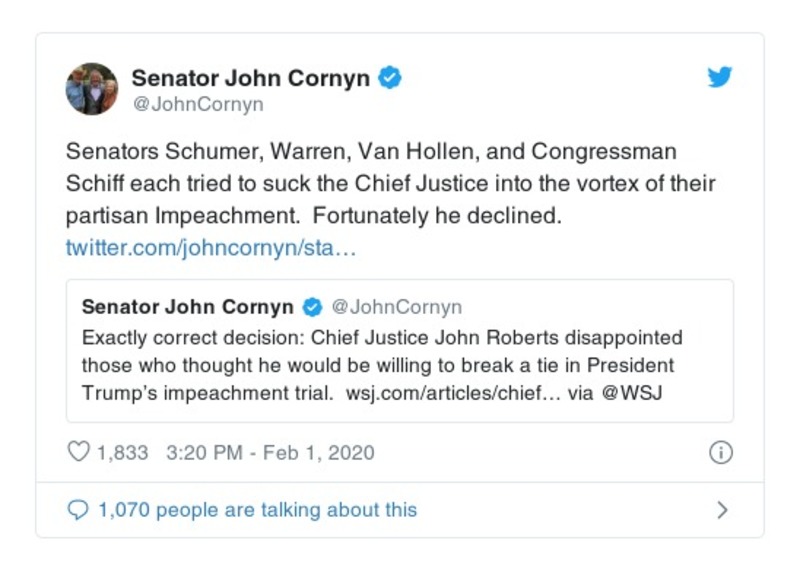Image resolution: width=800 pixels, height=572 pixels.
Task: Click the wsj.com/articles/chief… link
Action: pyautogui.click(x=452, y=392)
